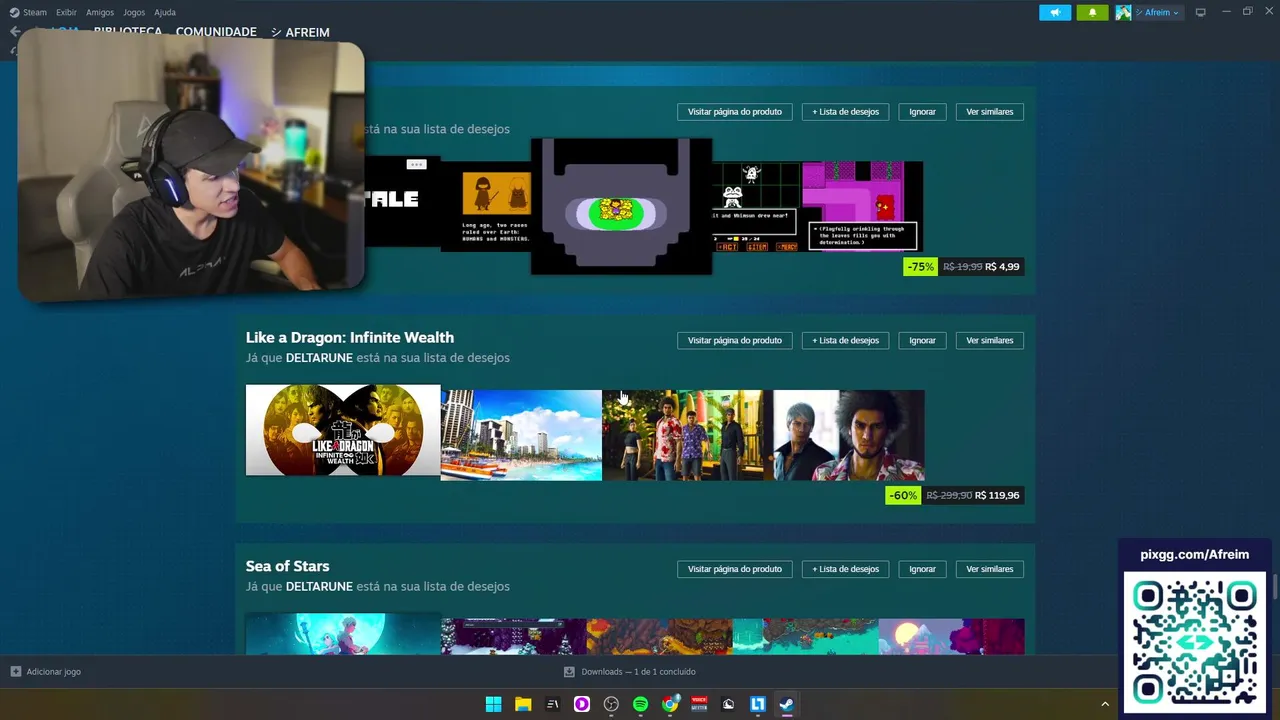Image resolution: width=1280 pixels, height=720 pixels.
Task: Add Undertale to wishlist
Action: [x=845, y=112]
